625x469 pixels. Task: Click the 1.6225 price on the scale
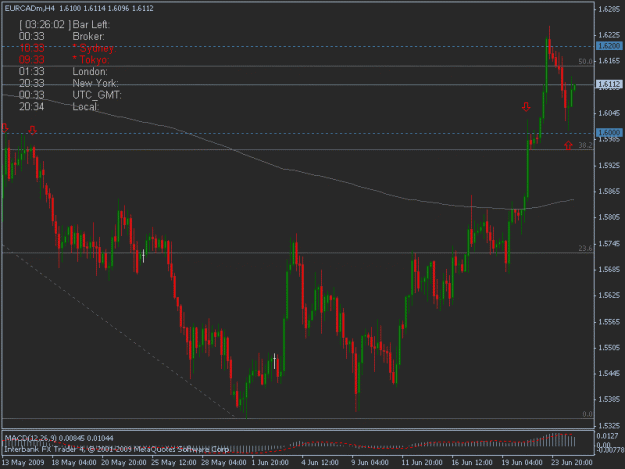pyautogui.click(x=609, y=35)
